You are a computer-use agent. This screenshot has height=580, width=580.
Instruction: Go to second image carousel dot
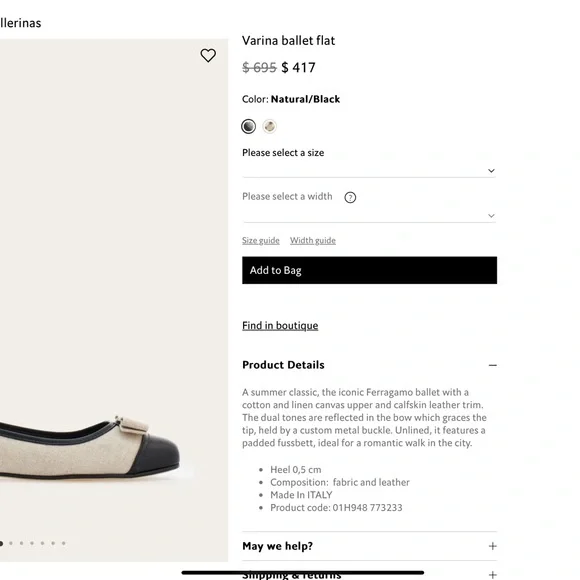click(x=11, y=543)
